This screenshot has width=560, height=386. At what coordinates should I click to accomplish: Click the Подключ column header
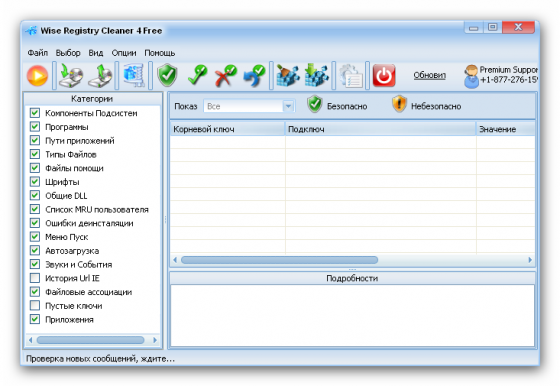tap(380, 129)
